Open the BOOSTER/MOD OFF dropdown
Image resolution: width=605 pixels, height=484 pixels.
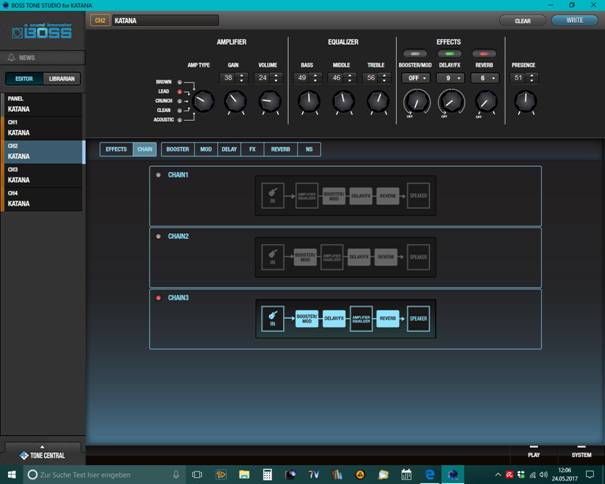[x=416, y=78]
